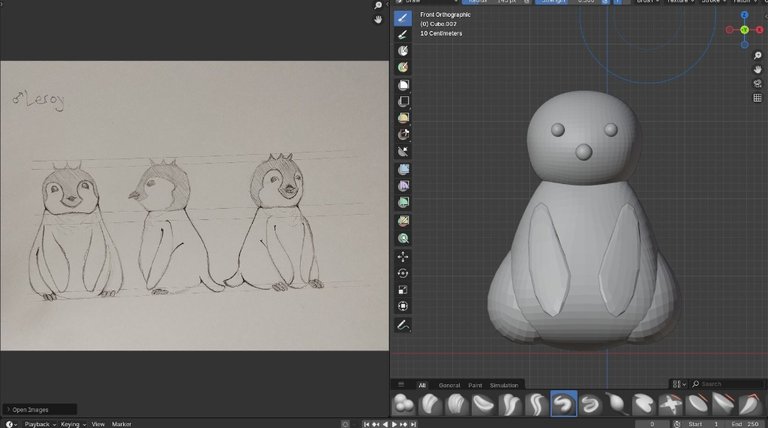Select the Box Face Set tool
The image size is (768, 428).
pyautogui.click(x=403, y=118)
